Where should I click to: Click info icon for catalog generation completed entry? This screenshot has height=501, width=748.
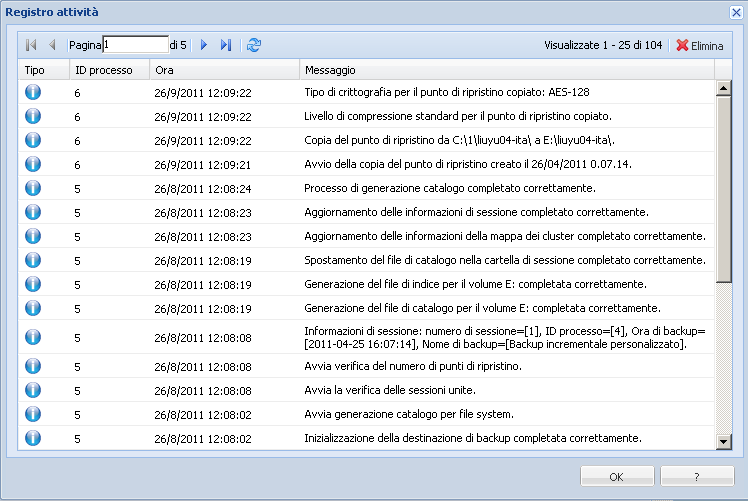(x=33, y=188)
